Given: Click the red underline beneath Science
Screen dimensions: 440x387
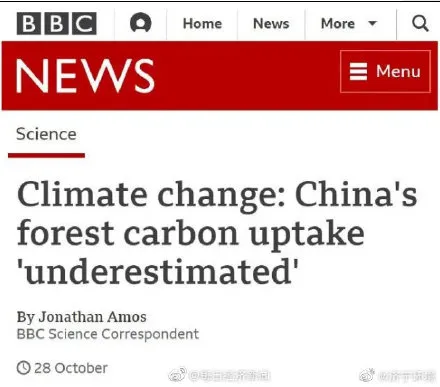Looking at the screenshot, I should pos(46,155).
